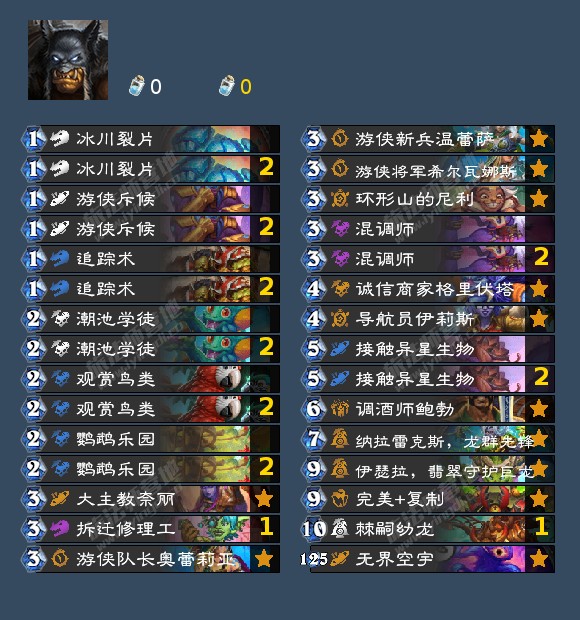Viewport: 580px width, 620px height.
Task: Click the legendary star on 完美+复制
Action: [x=539, y=499]
